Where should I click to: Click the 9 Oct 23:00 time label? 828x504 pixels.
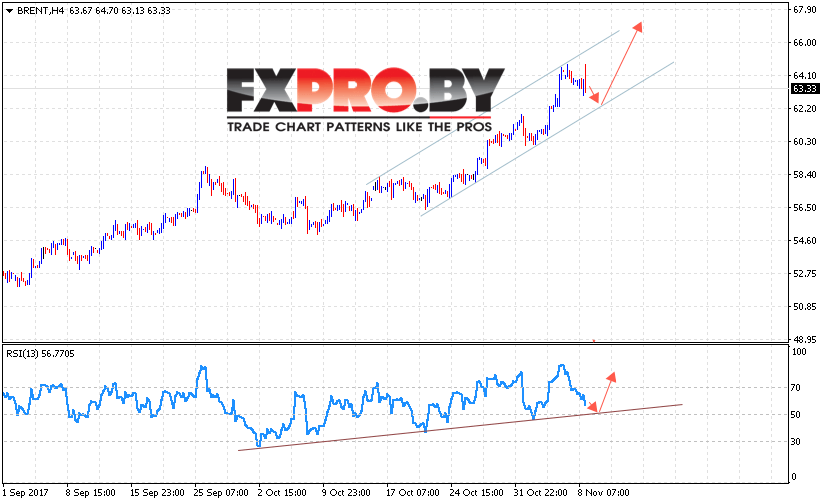[x=346, y=493]
